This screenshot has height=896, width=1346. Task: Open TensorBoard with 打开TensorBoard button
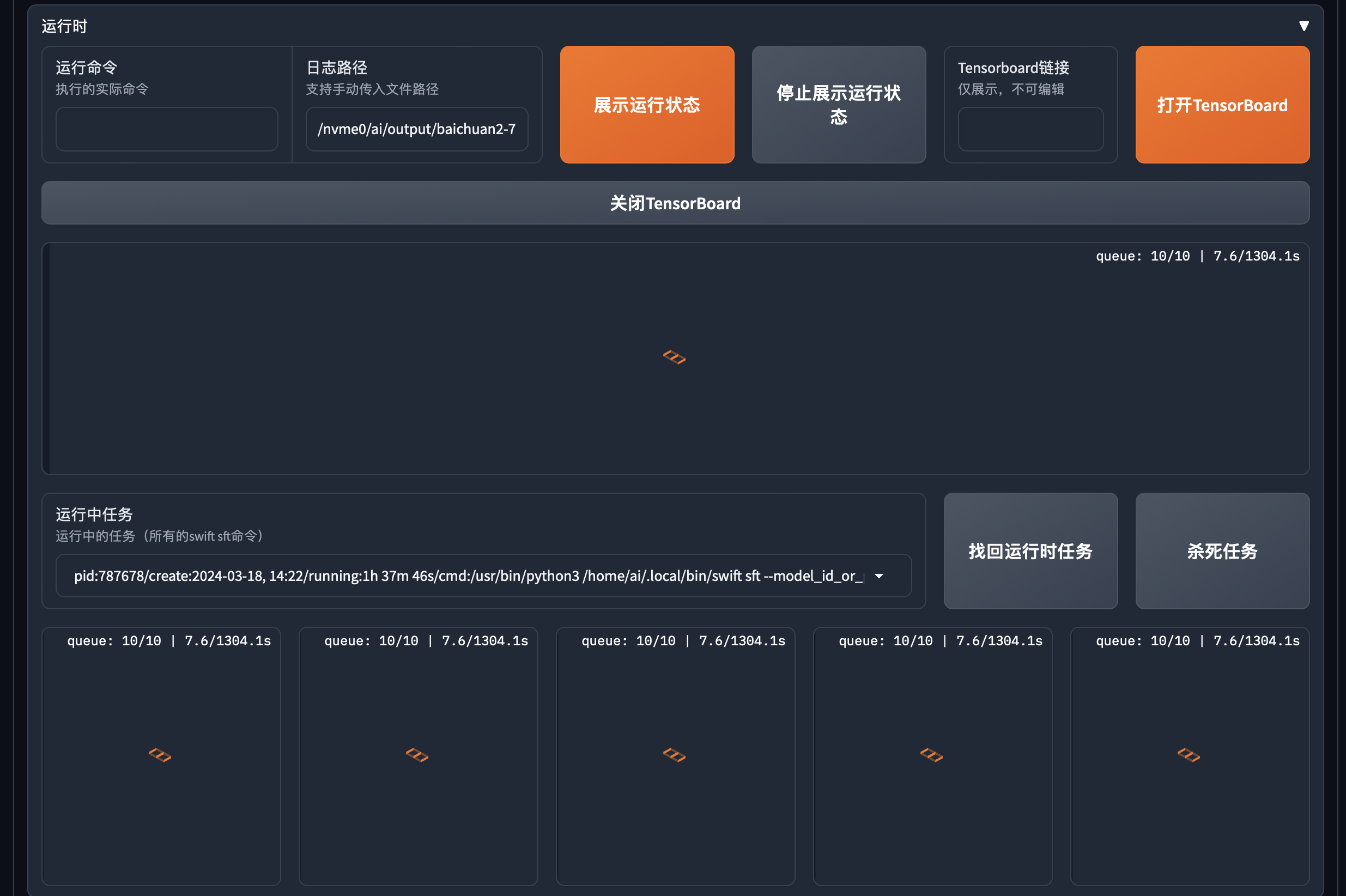click(1222, 105)
